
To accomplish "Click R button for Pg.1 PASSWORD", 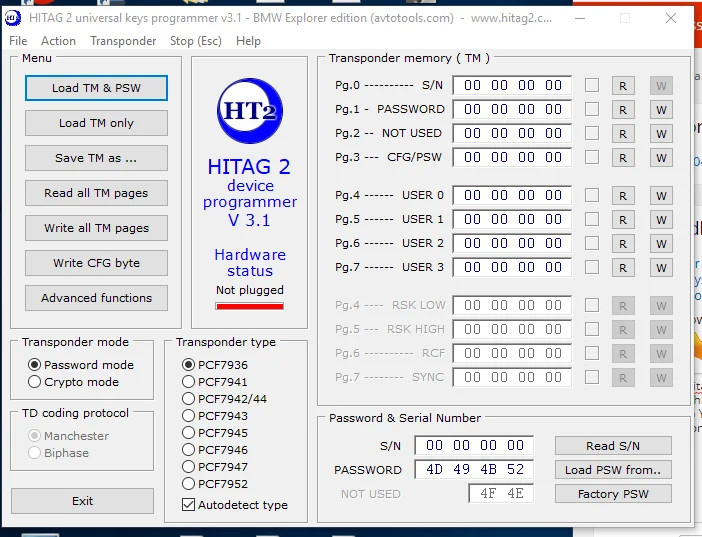I will pos(623,110).
